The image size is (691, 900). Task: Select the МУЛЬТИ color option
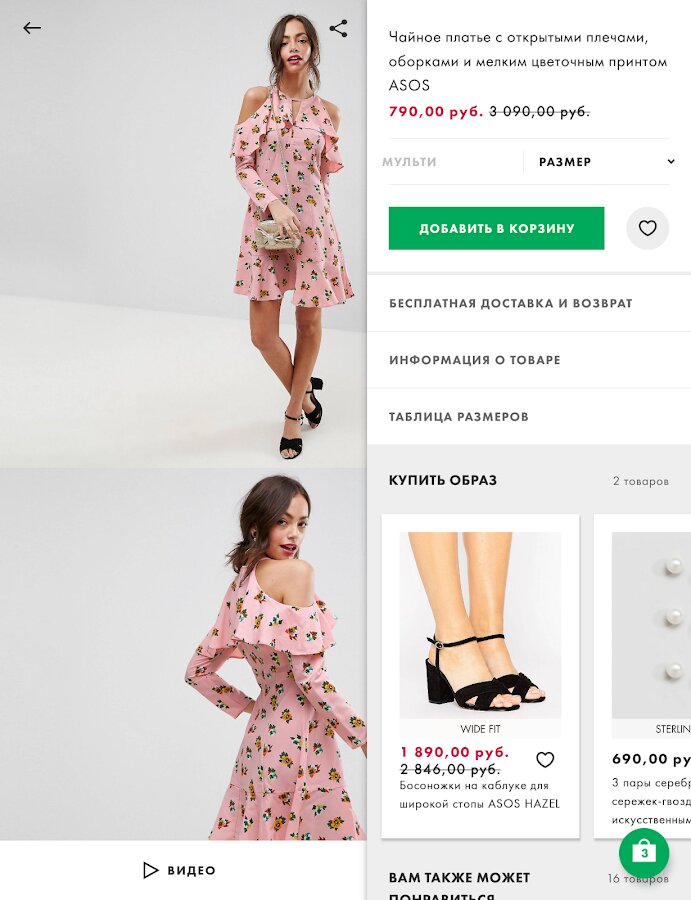409,162
